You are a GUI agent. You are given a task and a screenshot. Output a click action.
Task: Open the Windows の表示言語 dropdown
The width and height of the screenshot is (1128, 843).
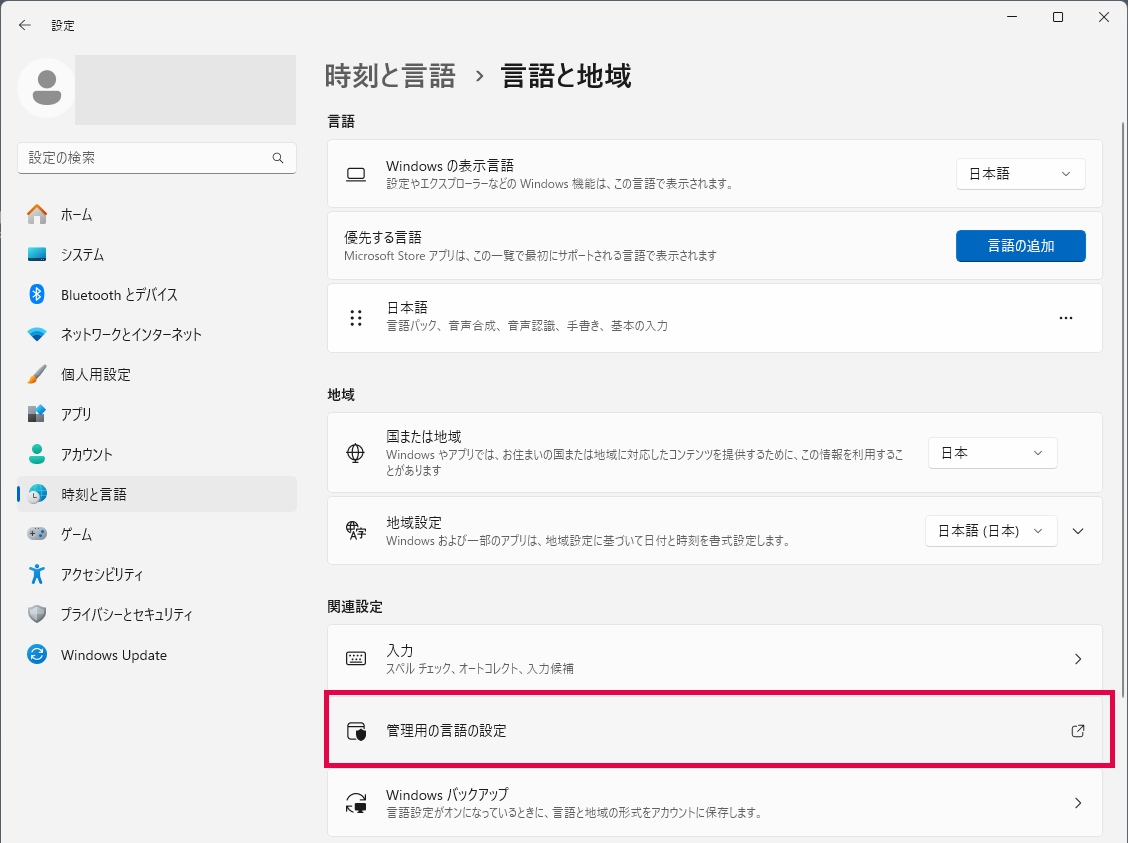[x=1020, y=173]
